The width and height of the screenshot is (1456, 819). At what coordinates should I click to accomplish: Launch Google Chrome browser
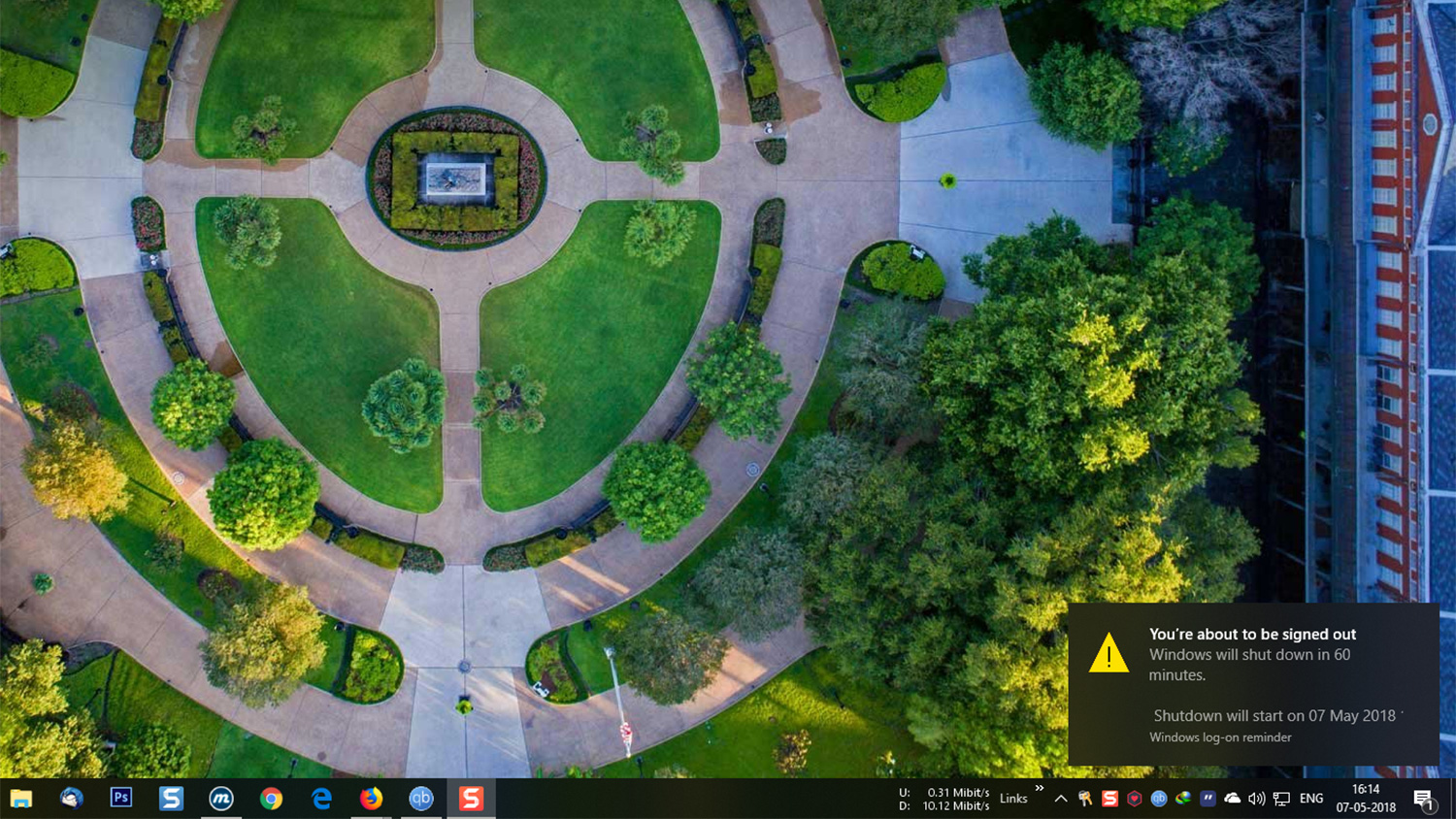[x=269, y=799]
